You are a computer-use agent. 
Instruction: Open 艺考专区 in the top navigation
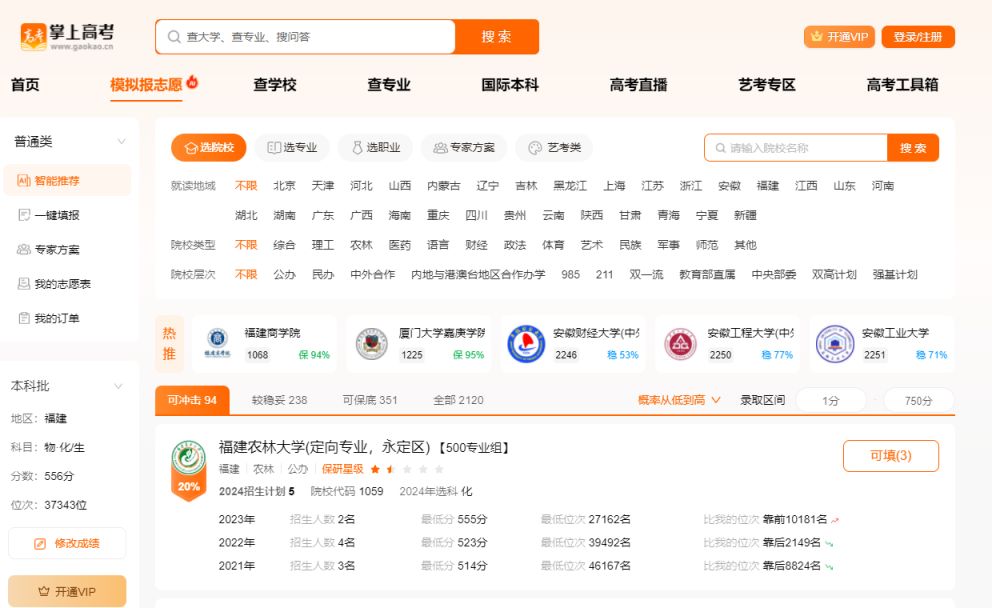[x=767, y=85]
